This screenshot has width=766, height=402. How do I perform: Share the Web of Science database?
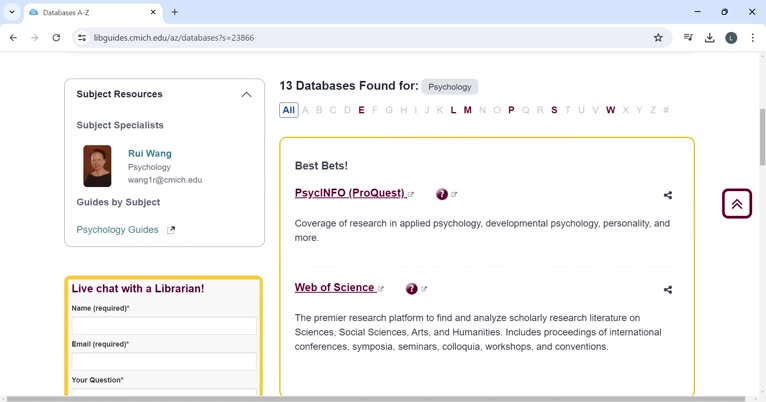668,289
